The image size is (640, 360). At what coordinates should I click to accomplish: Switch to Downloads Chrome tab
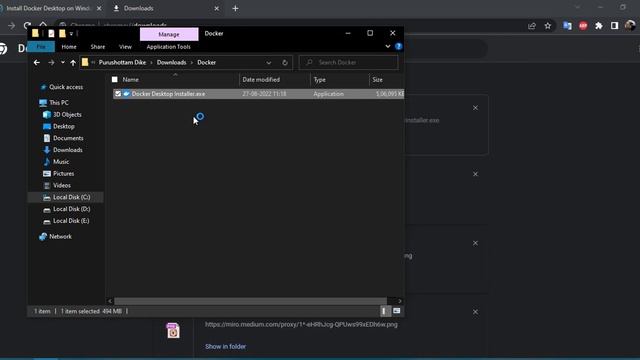point(139,8)
